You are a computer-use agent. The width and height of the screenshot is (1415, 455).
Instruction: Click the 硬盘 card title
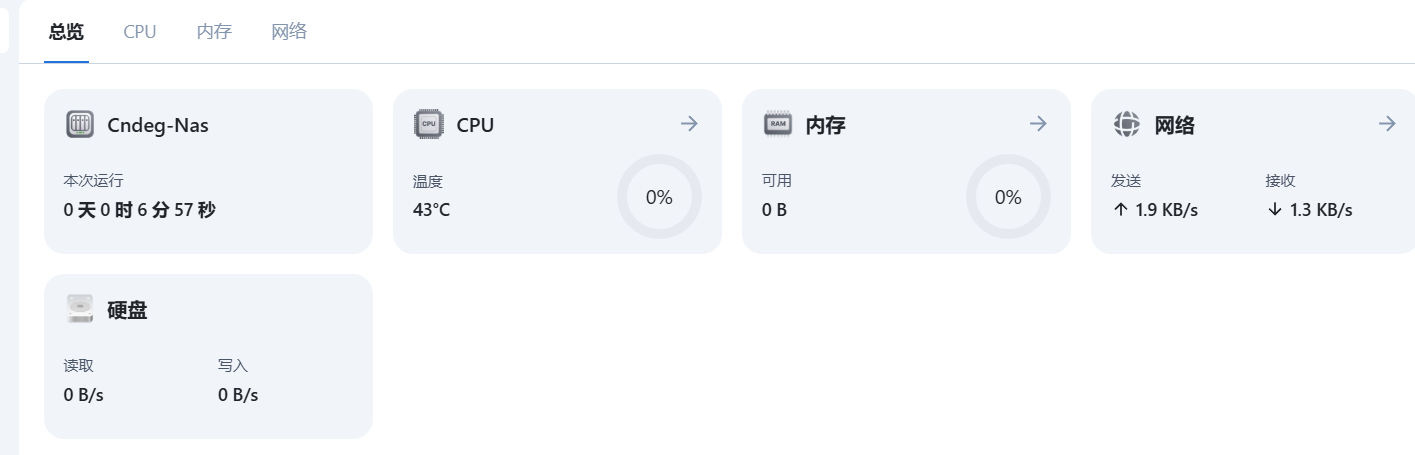(127, 310)
